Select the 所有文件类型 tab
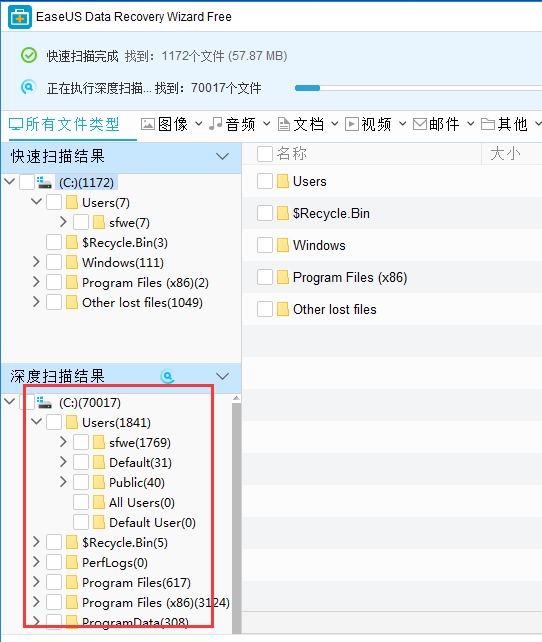The height and width of the screenshot is (642, 542). (65, 124)
